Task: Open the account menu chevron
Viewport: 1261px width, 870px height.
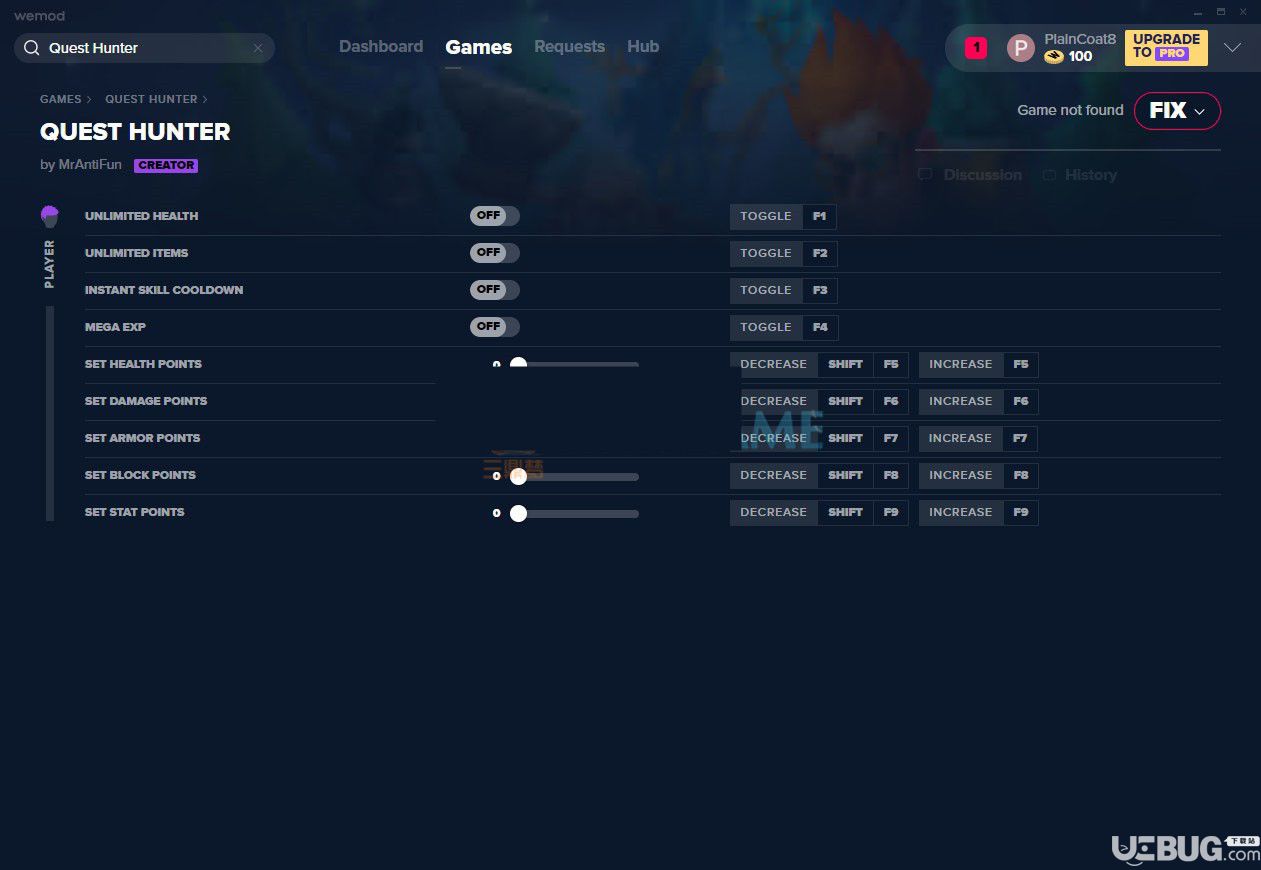Action: coord(1232,48)
